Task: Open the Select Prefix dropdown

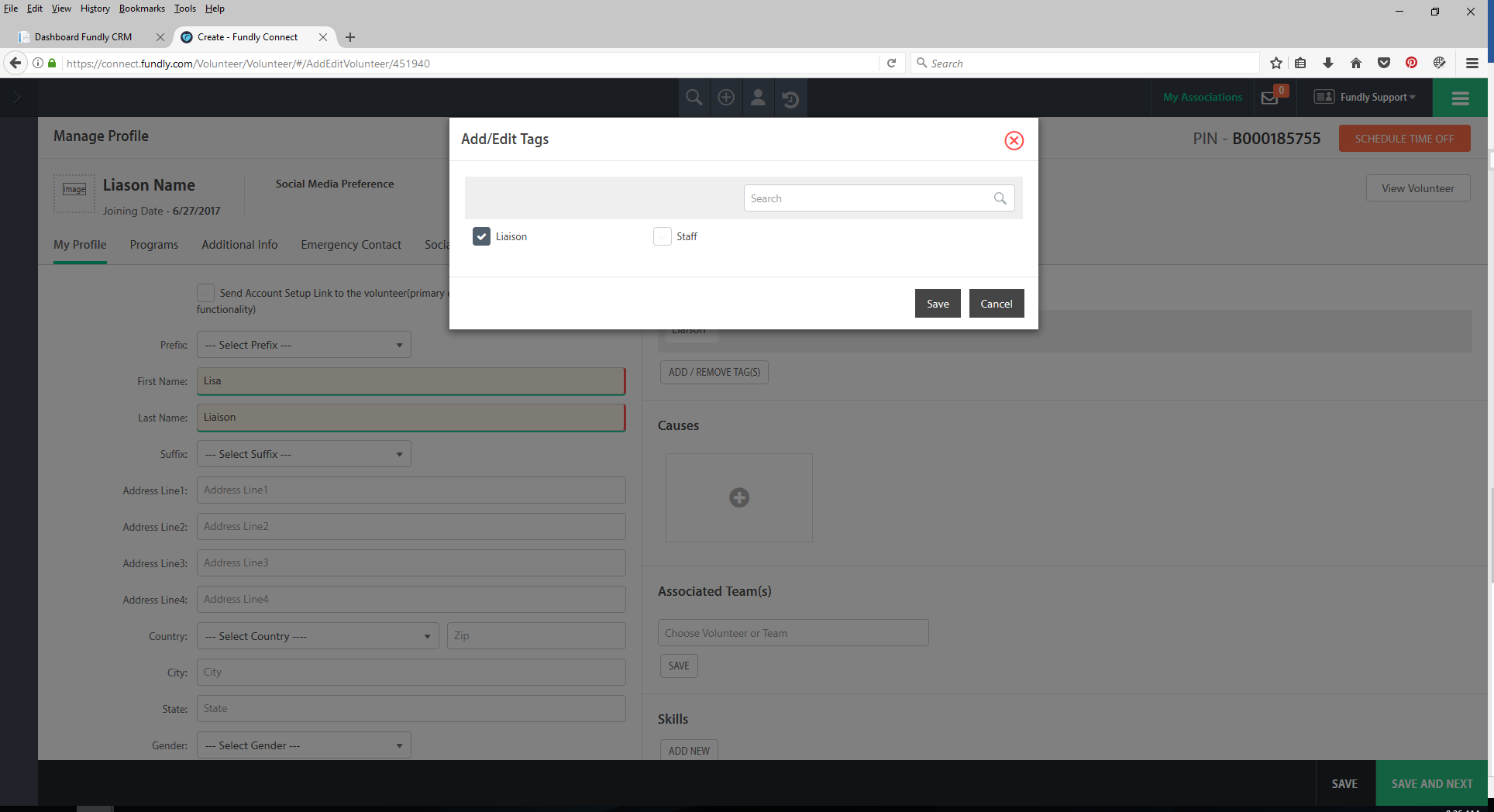Action: (x=304, y=345)
